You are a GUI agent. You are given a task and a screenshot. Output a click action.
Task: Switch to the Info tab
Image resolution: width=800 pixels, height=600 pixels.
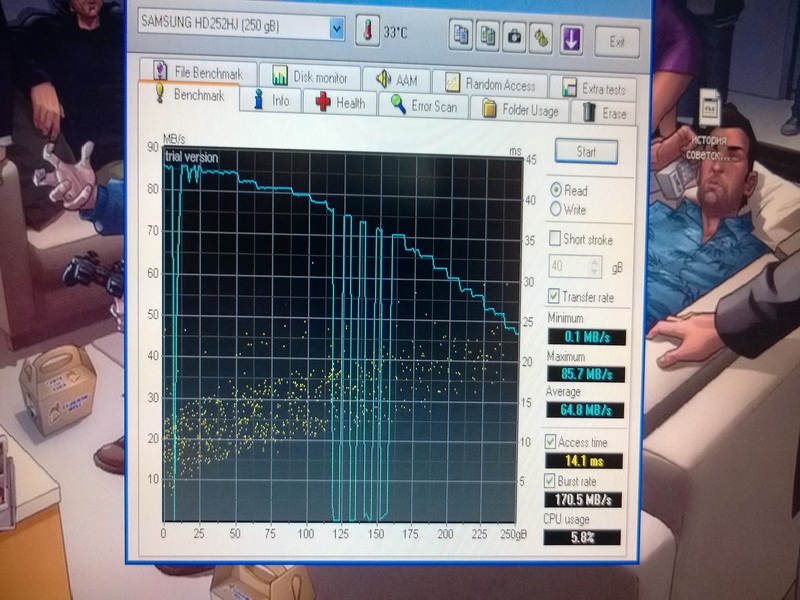pyautogui.click(x=271, y=100)
